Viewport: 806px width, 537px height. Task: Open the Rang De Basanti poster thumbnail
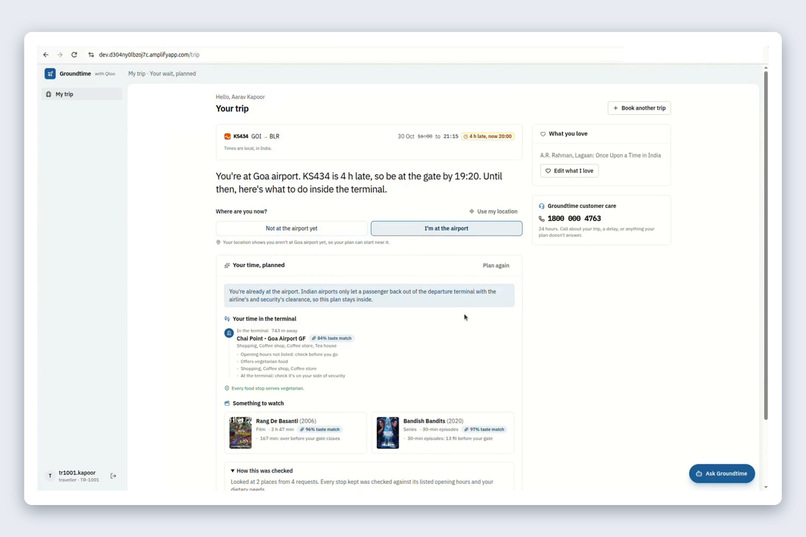[x=240, y=433]
